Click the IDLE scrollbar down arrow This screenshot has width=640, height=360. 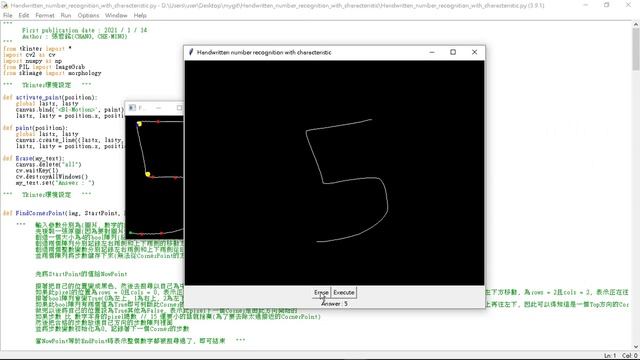pyautogui.click(x=636, y=347)
